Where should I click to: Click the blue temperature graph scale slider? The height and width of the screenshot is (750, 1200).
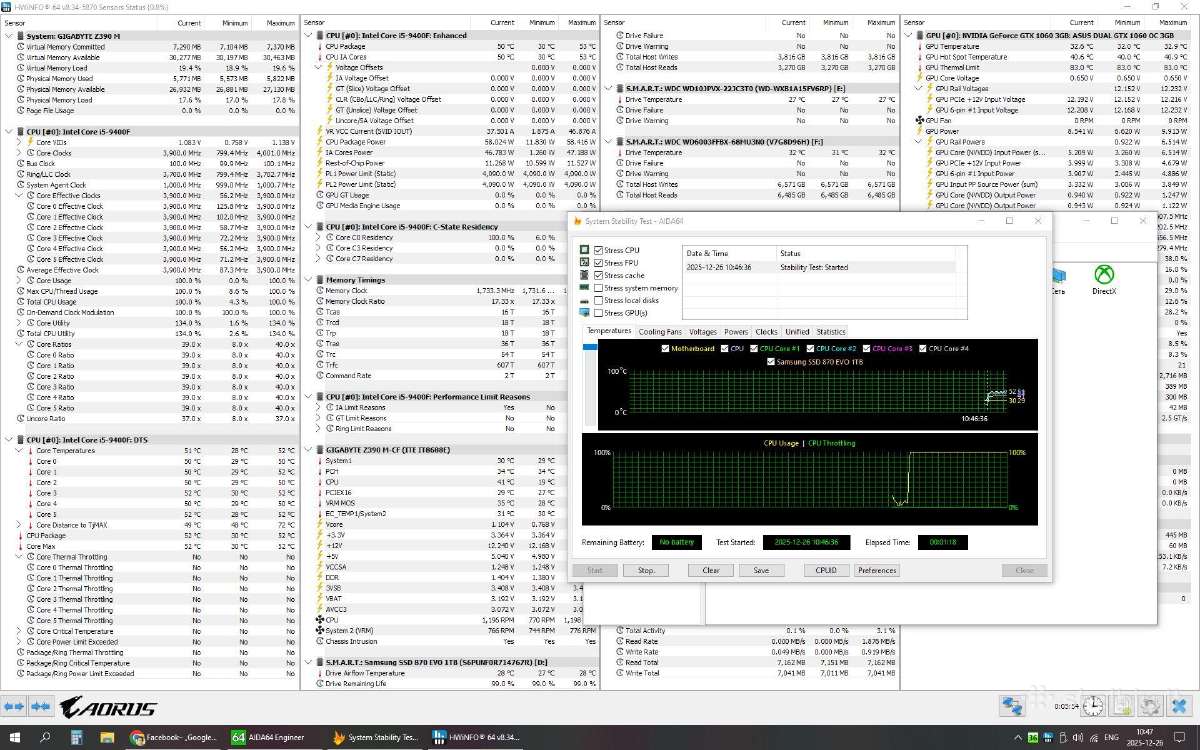(x=588, y=346)
